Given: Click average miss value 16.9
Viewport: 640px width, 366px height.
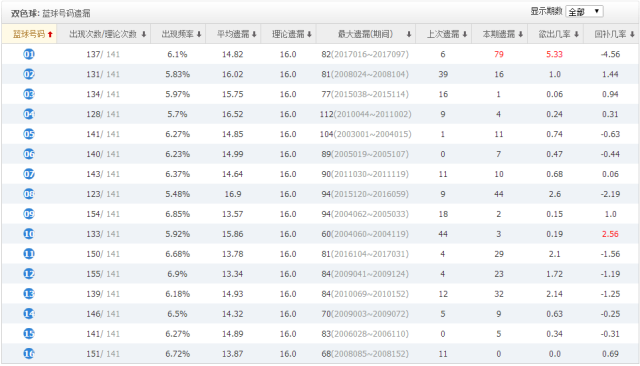Looking at the screenshot, I should pos(233,194).
